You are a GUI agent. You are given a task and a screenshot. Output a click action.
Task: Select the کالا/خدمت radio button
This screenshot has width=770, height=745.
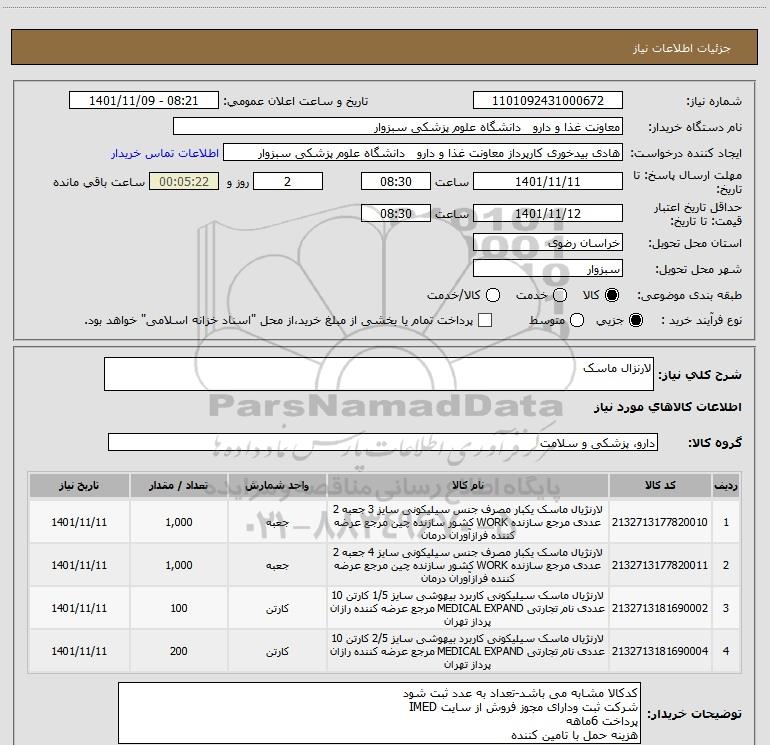point(493,295)
